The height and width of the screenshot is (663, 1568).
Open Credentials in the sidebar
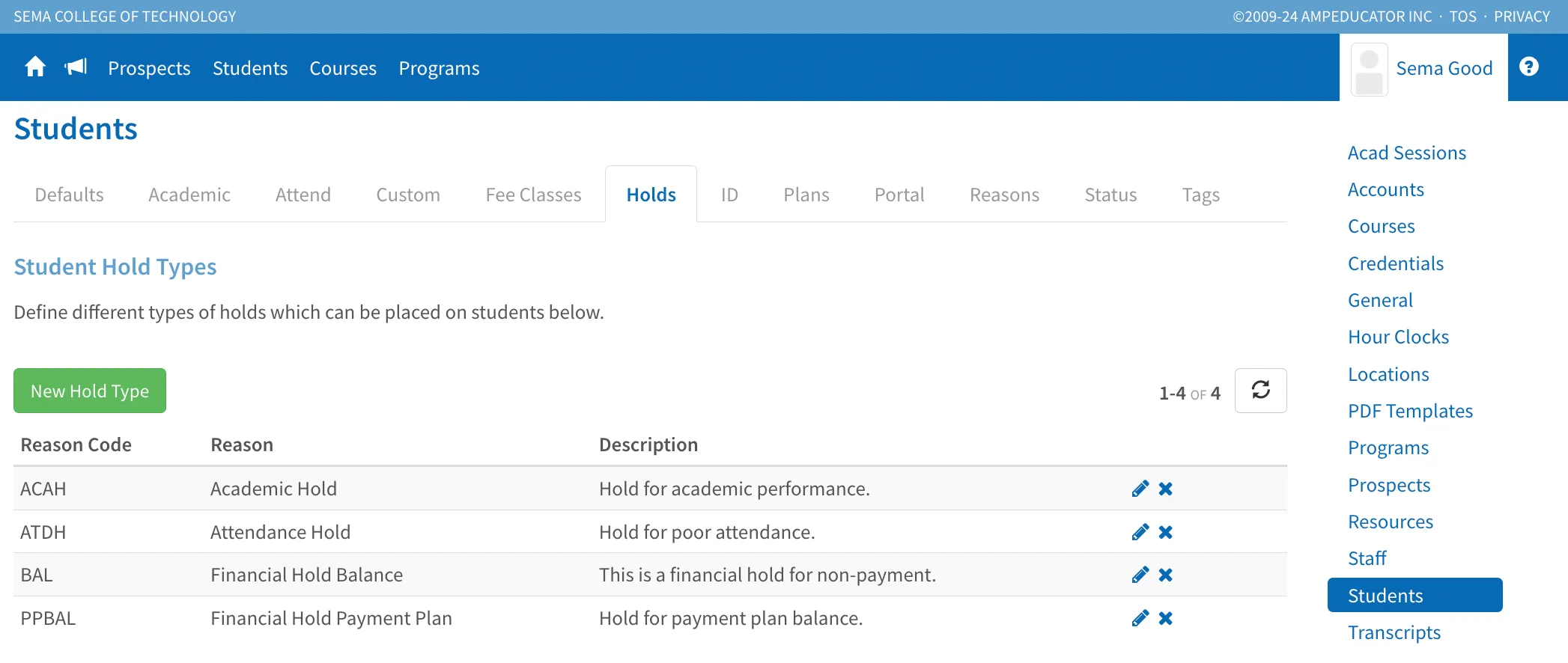click(x=1396, y=263)
